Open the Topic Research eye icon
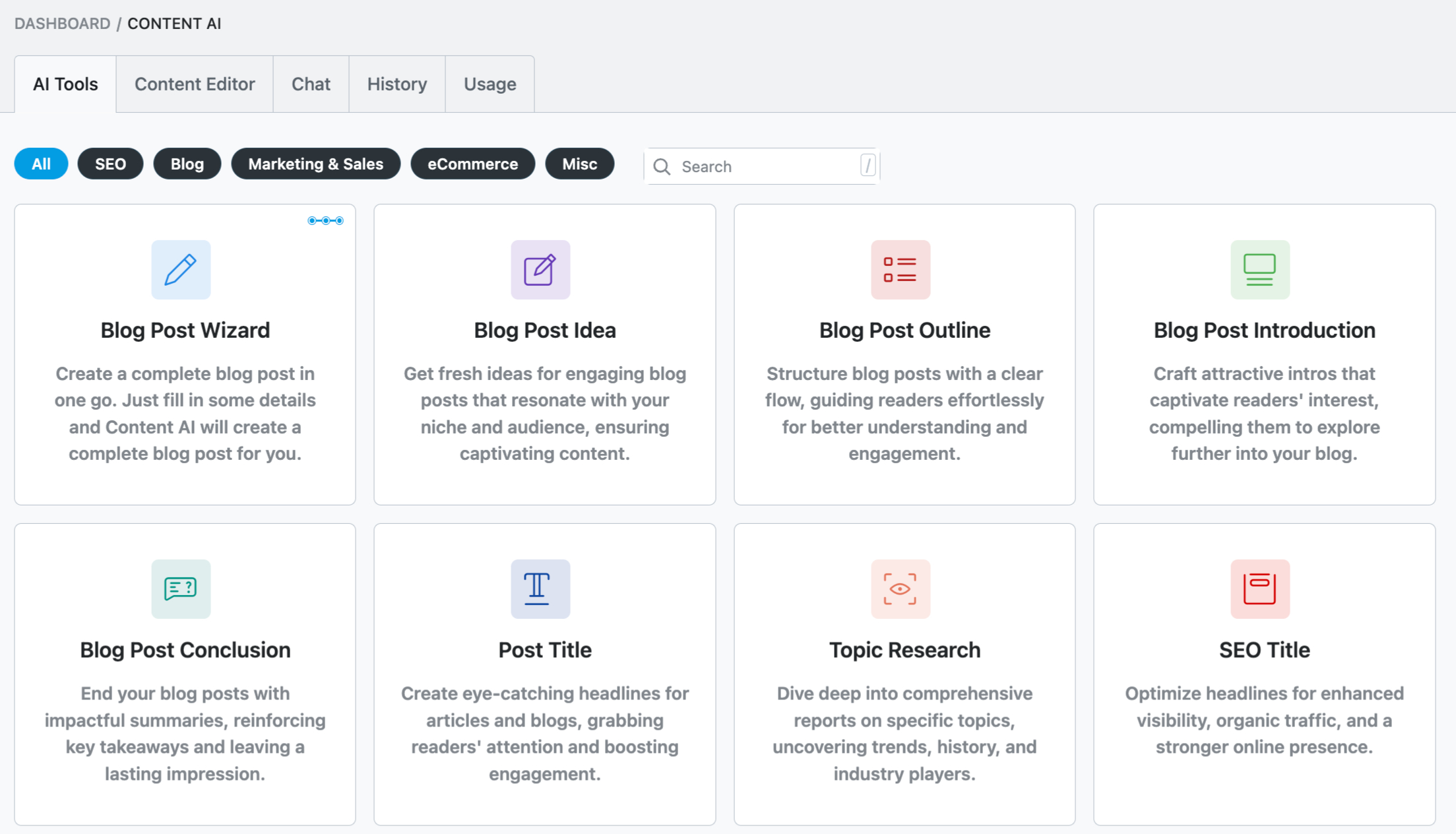 901,589
